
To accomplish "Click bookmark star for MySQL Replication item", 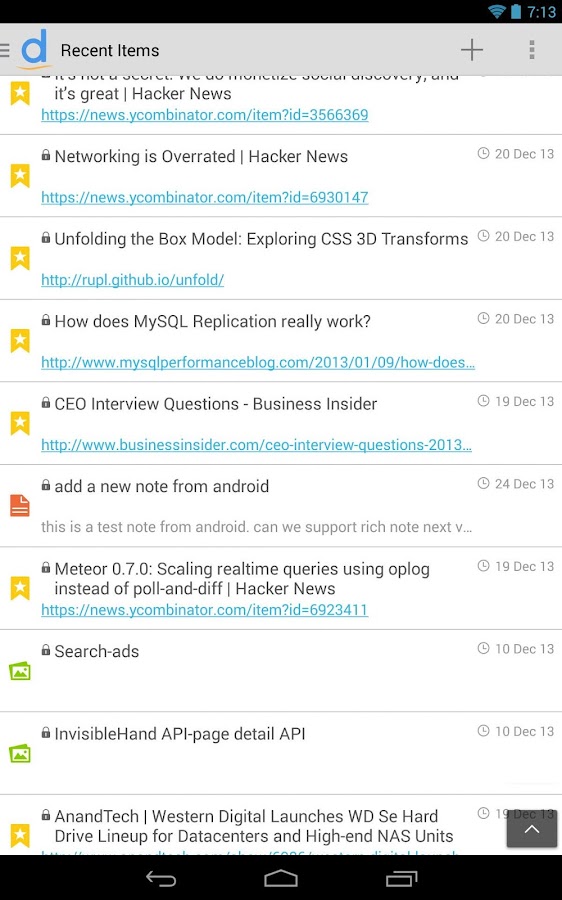I will (x=20, y=340).
